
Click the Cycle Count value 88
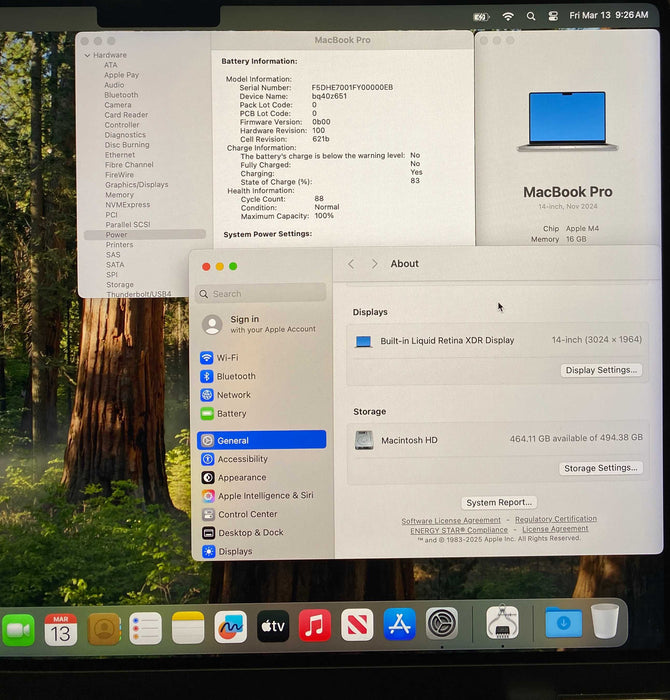click(319, 199)
